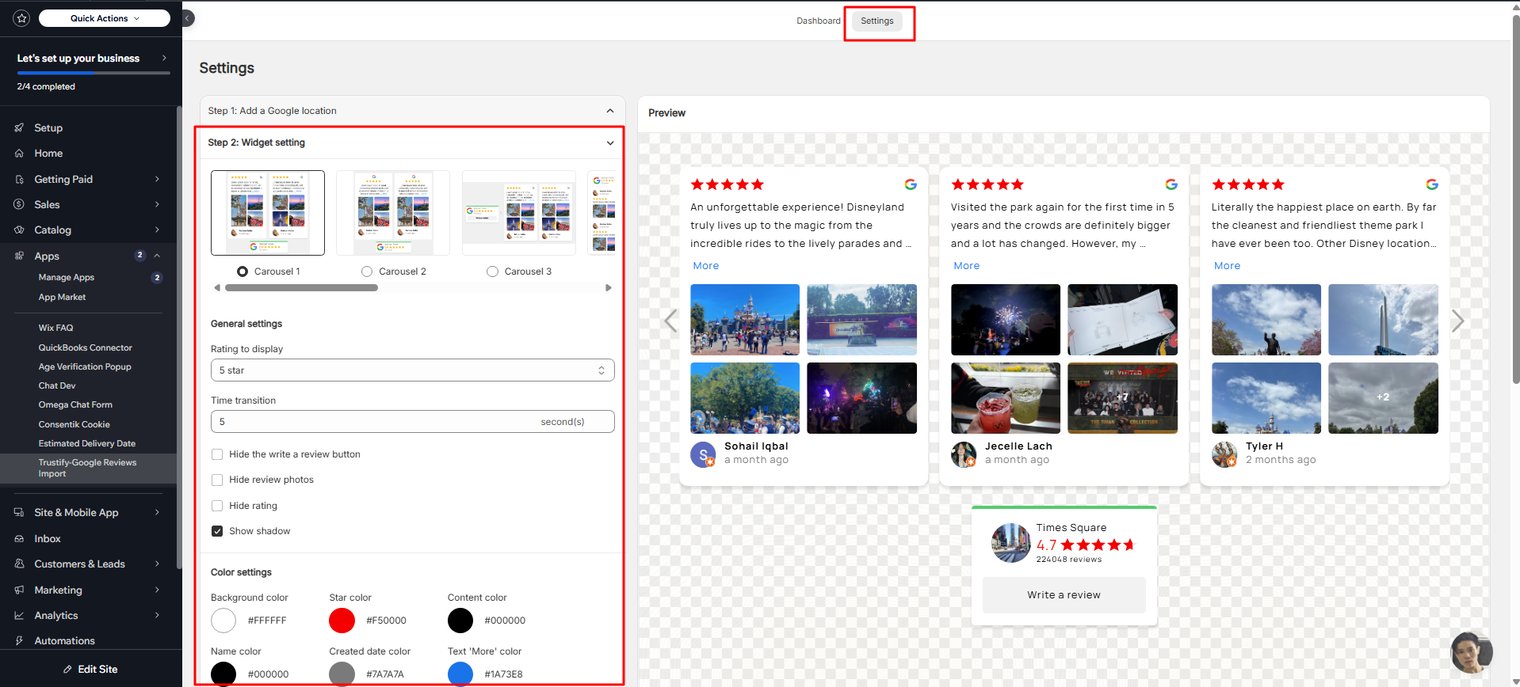Click Jecelle Lach's profile avatar
Viewport: 1520px width, 687px height.
click(964, 454)
